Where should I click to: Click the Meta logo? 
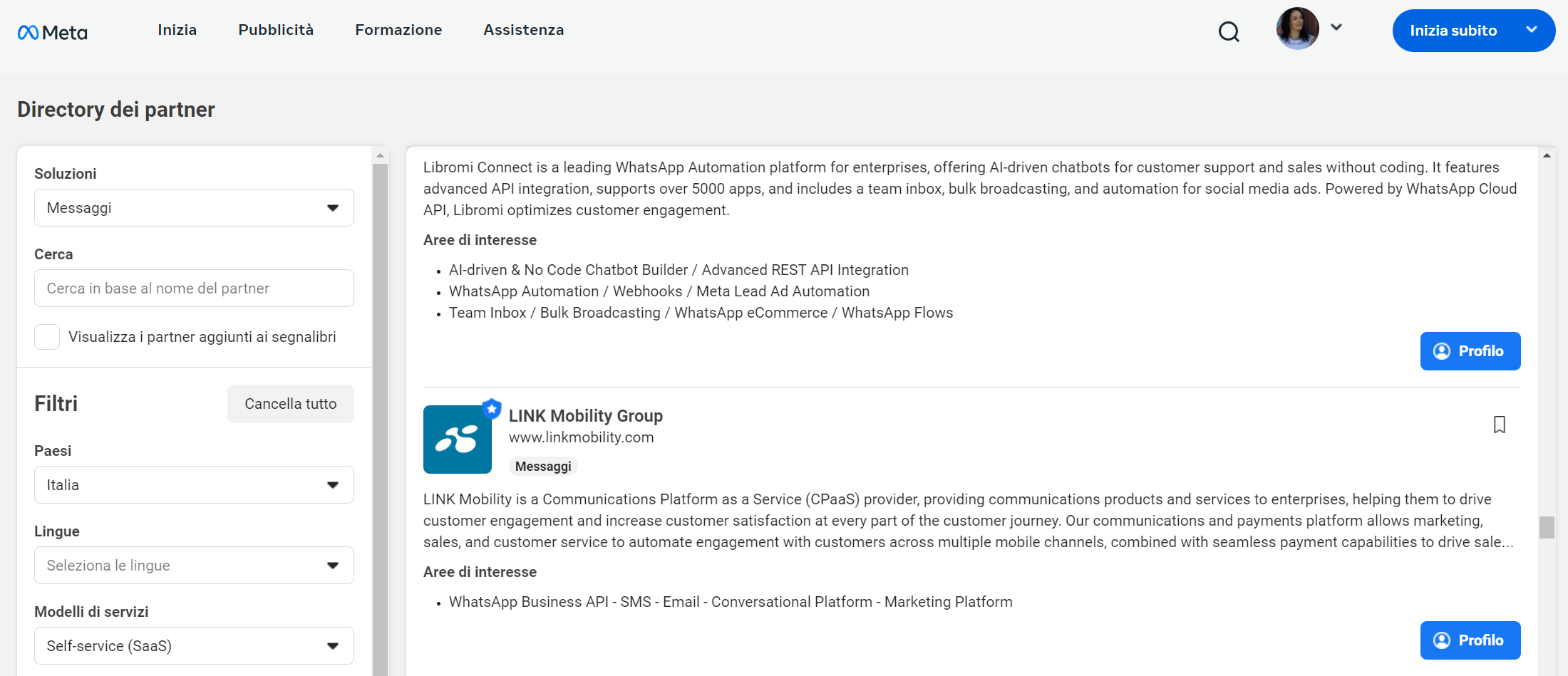coord(51,31)
